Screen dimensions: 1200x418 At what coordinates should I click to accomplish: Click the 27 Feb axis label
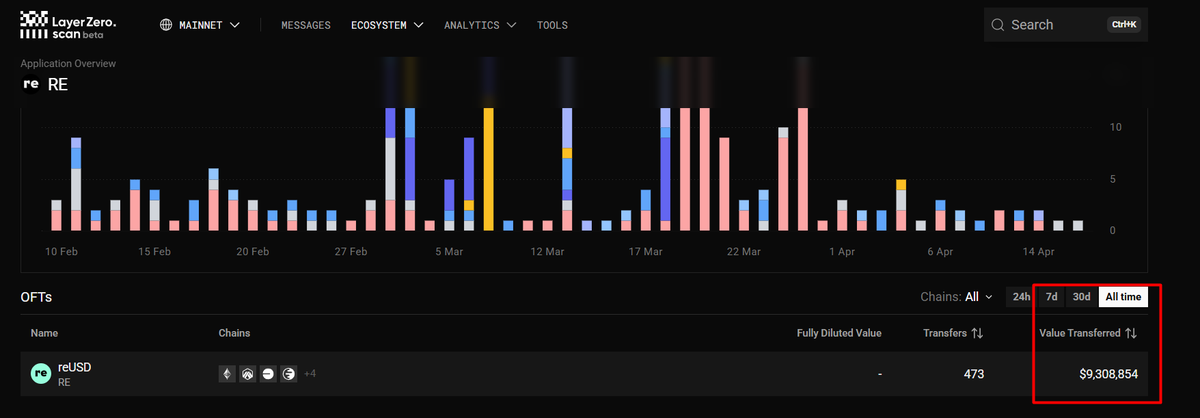coord(351,252)
